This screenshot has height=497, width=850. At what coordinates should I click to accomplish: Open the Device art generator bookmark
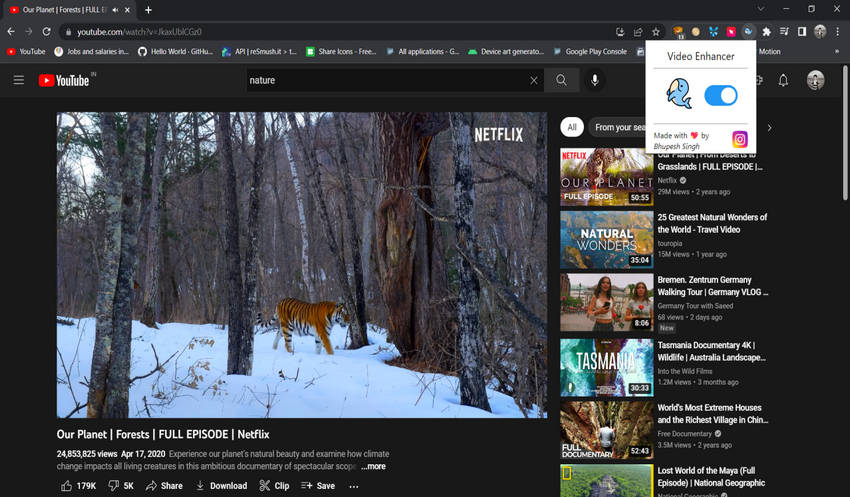point(506,51)
